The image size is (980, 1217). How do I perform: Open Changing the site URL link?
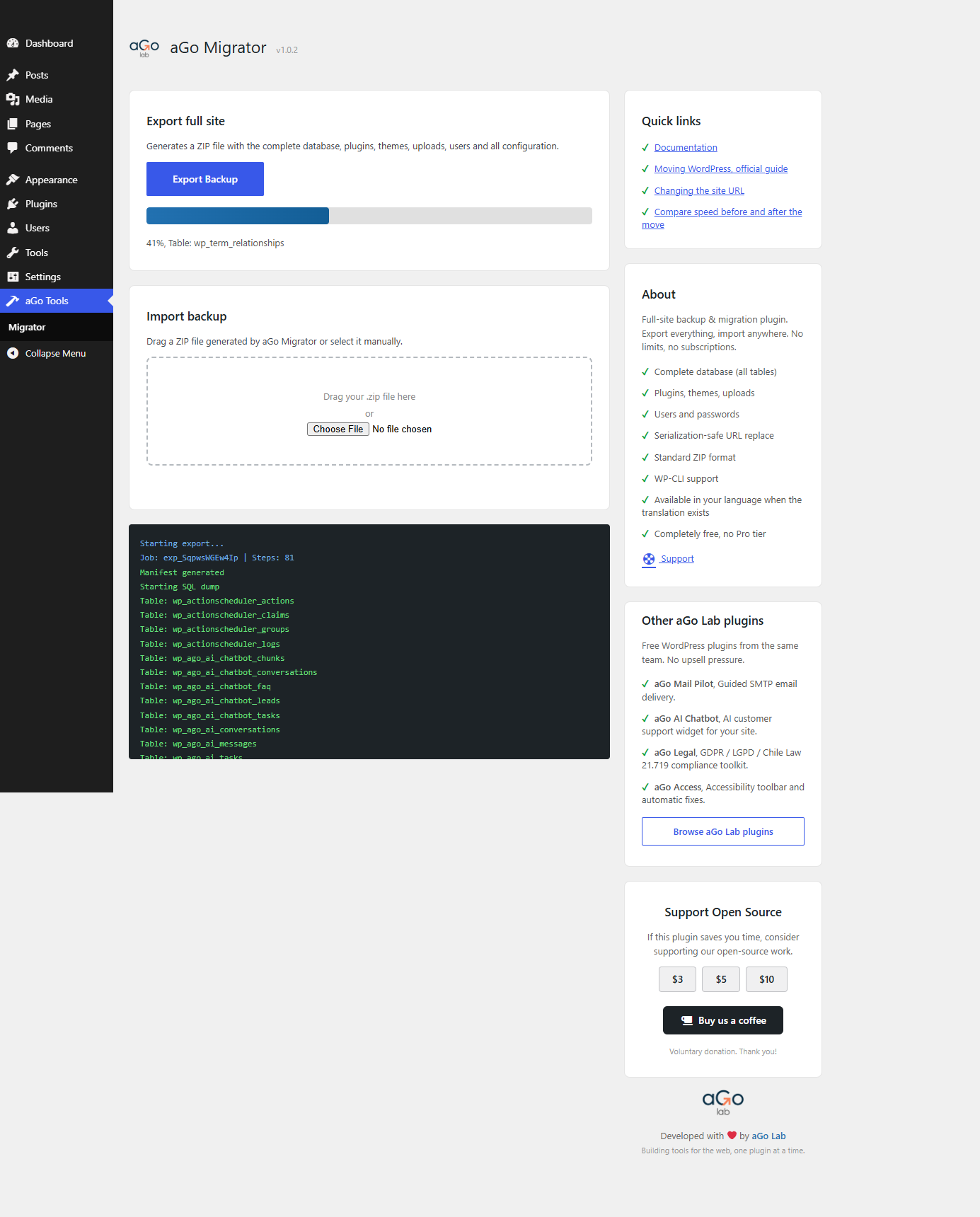[699, 190]
